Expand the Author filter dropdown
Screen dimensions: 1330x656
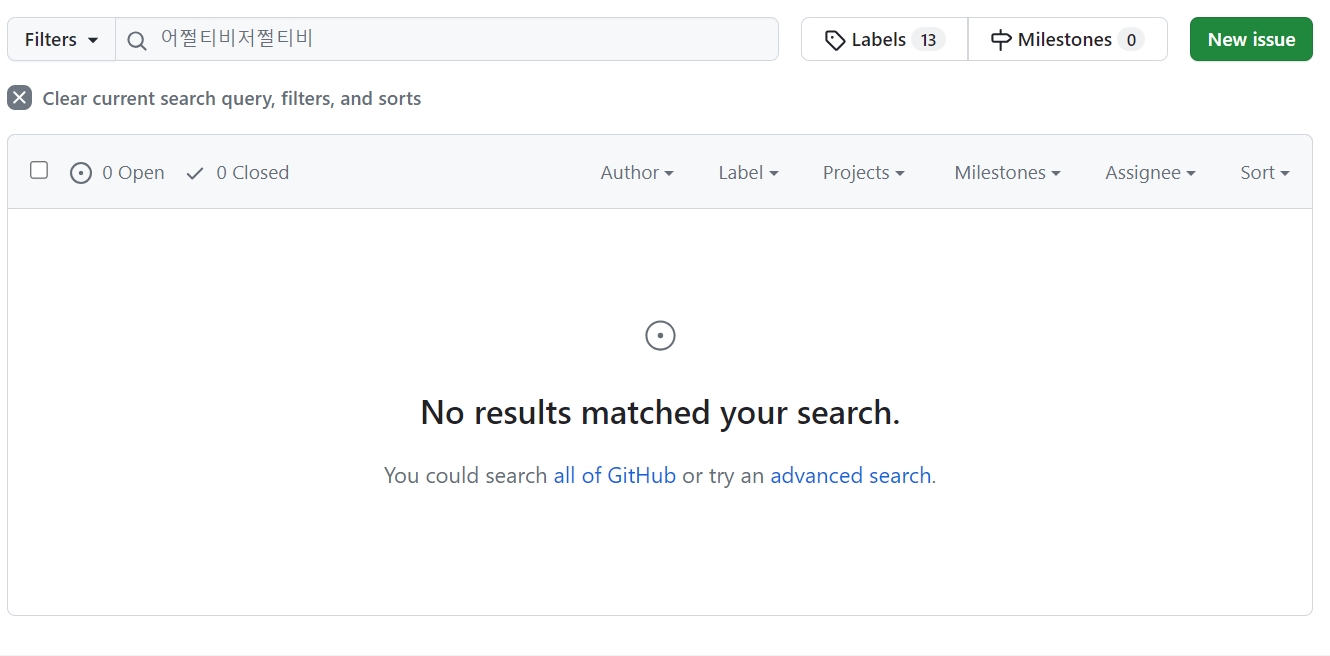pyautogui.click(x=637, y=172)
